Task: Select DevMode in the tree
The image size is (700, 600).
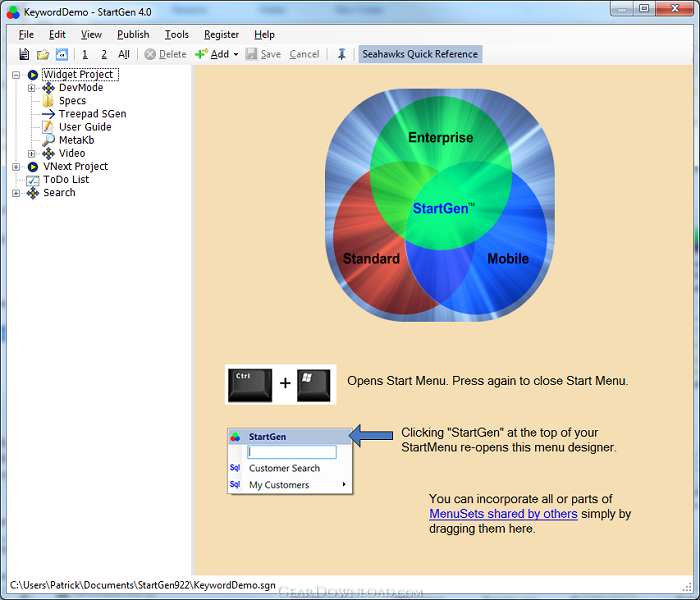Action: tap(81, 88)
